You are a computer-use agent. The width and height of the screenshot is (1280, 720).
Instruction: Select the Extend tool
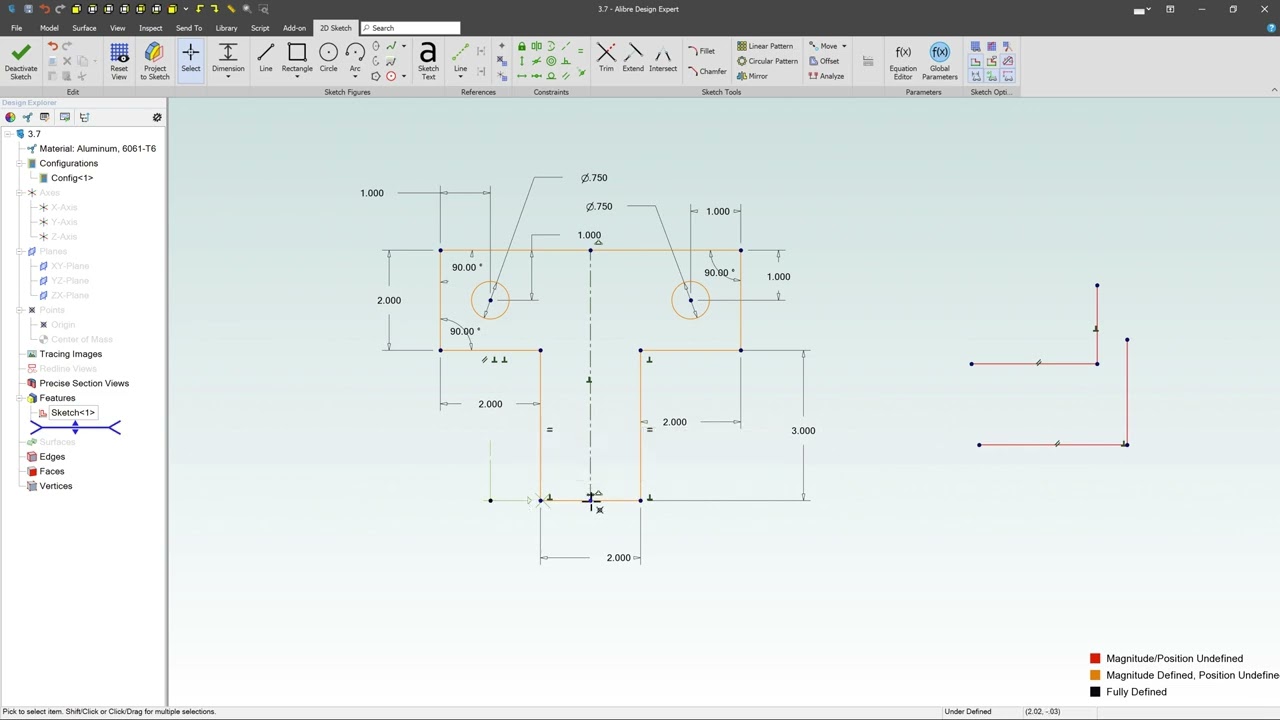(633, 58)
